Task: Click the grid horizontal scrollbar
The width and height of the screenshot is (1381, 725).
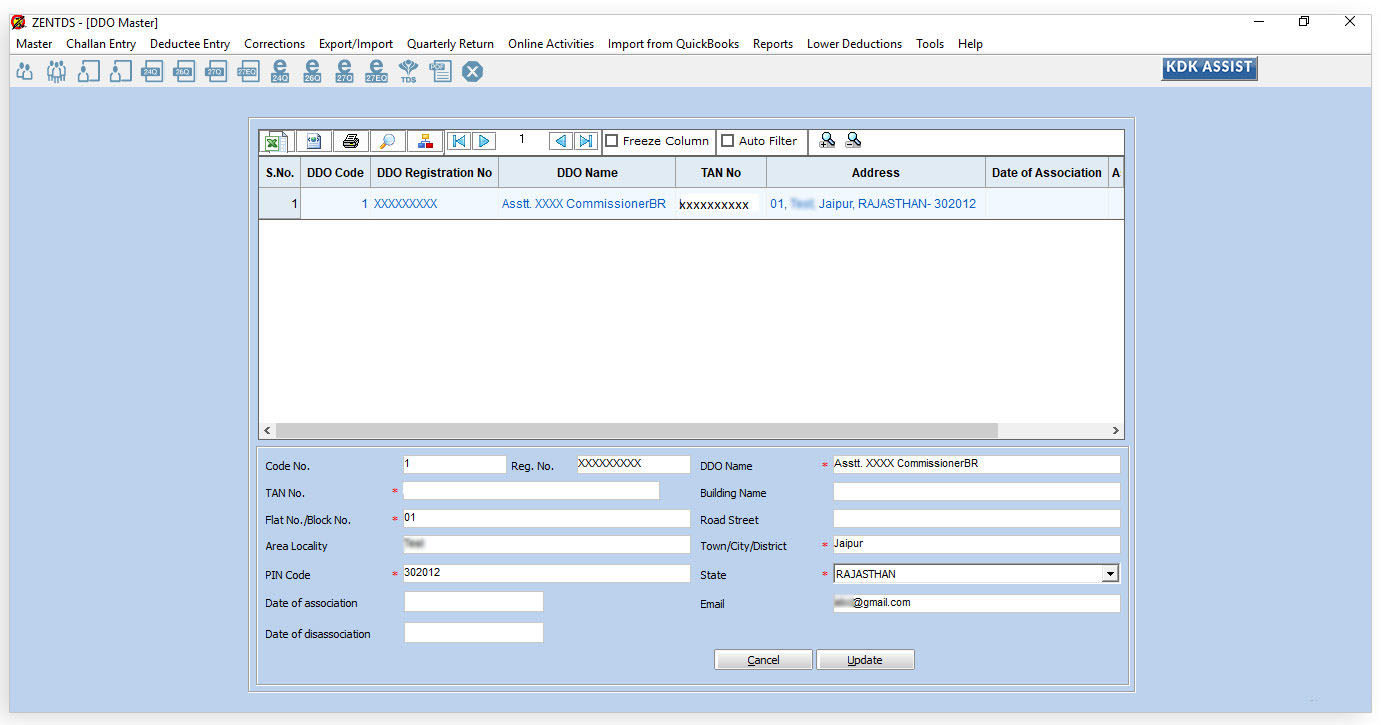Action: [636, 430]
